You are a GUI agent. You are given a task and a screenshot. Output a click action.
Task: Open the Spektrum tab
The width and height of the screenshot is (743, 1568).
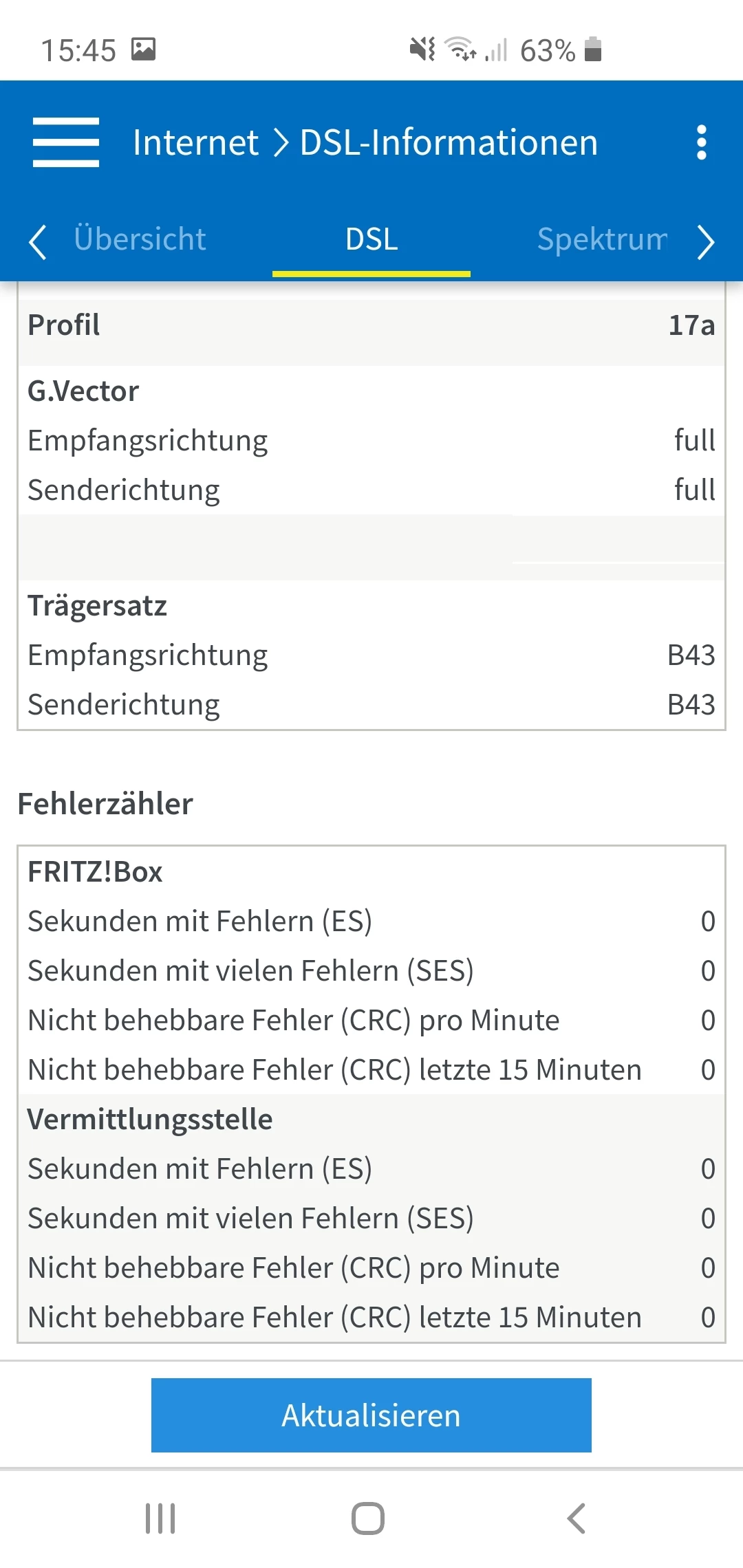(601, 239)
